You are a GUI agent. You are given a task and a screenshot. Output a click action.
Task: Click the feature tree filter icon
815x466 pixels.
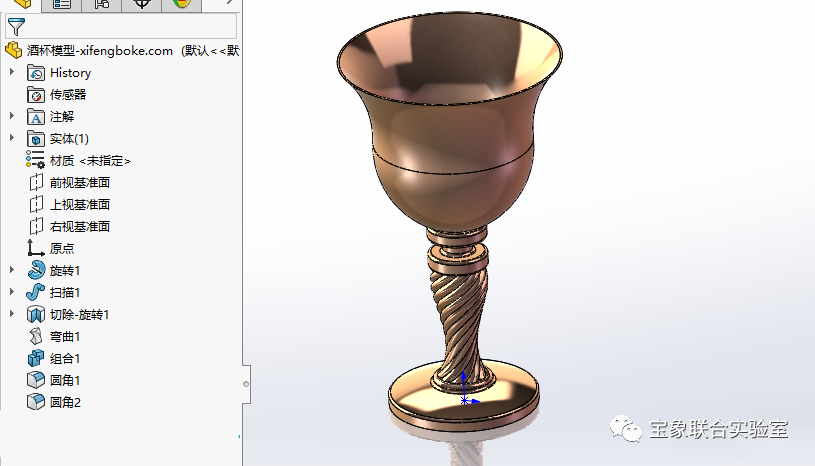point(16,26)
